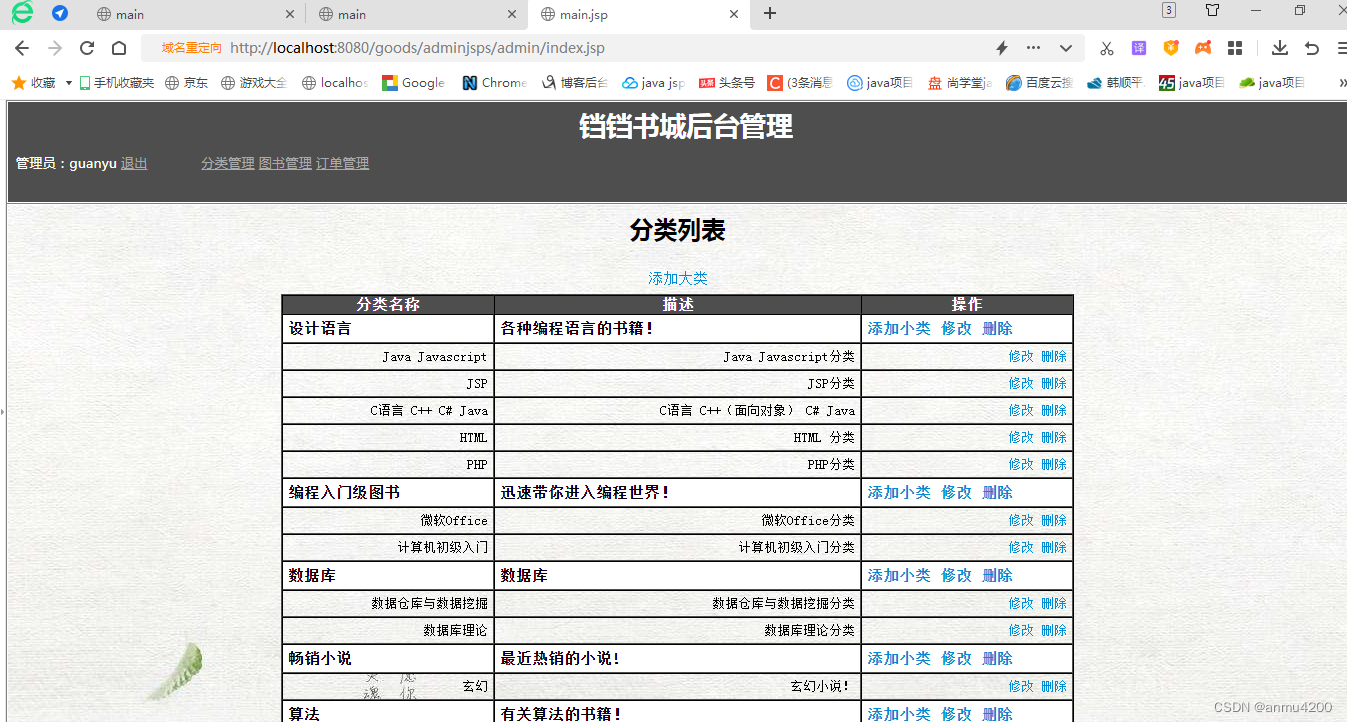Add a subcategory under 数据库 via 添加小类

click(x=898, y=575)
